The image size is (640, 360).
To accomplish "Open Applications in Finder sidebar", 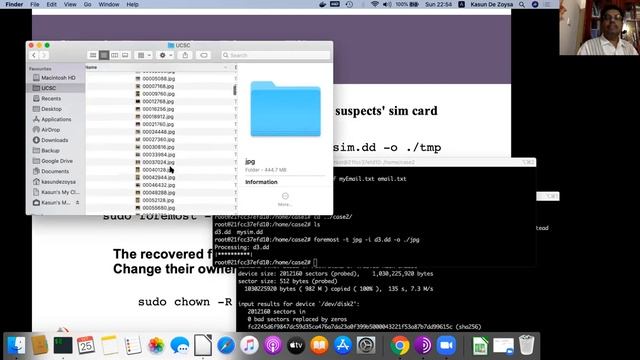I will coord(56,119).
